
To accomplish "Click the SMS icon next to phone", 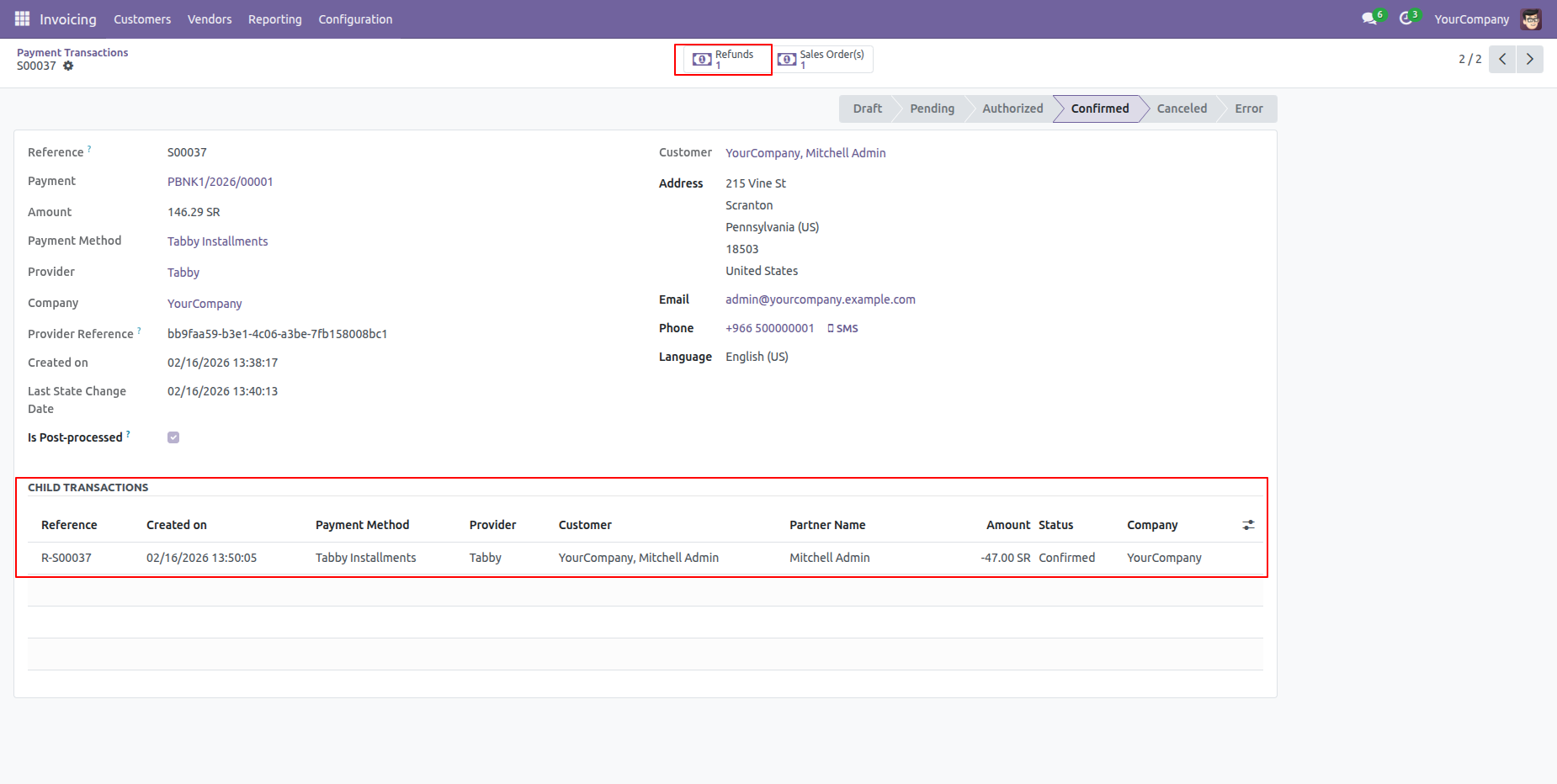I will coord(842,328).
